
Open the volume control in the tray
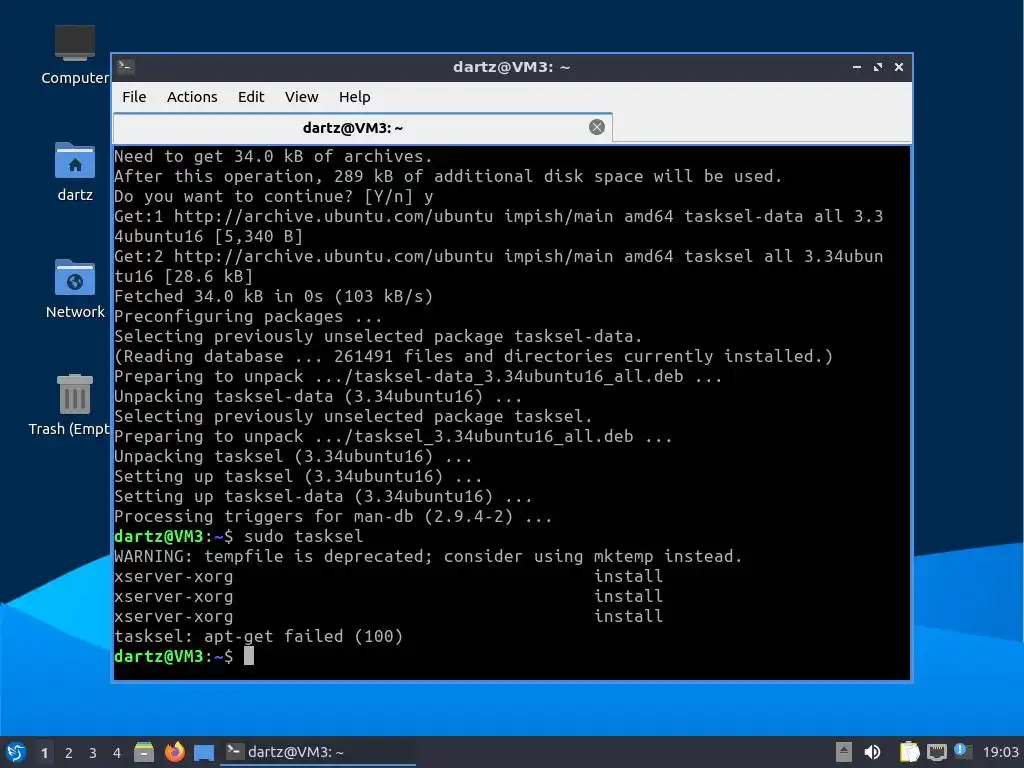[872, 752]
